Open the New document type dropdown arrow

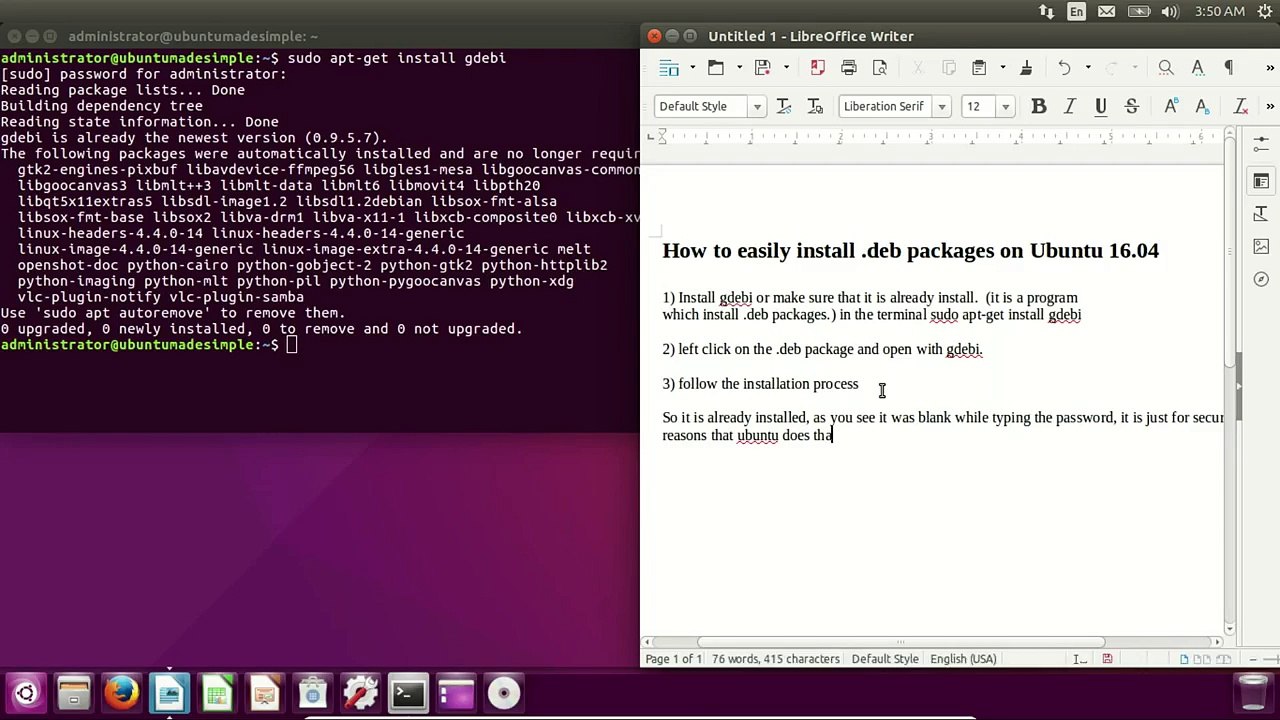(692, 68)
